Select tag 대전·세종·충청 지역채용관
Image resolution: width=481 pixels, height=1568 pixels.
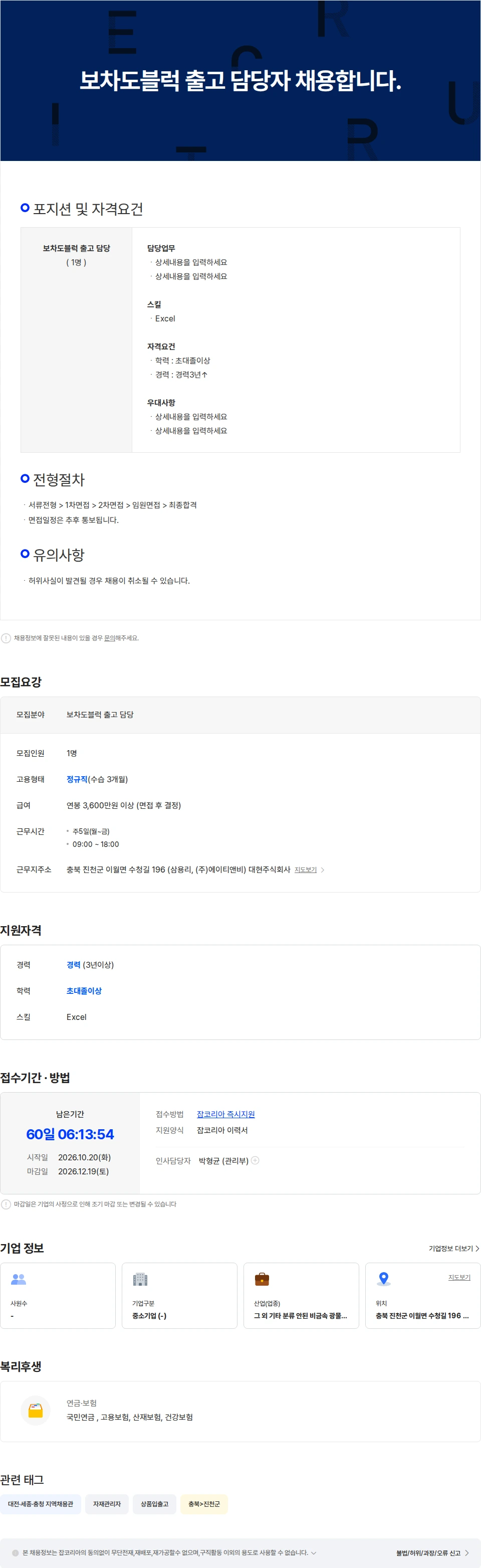point(40,1503)
